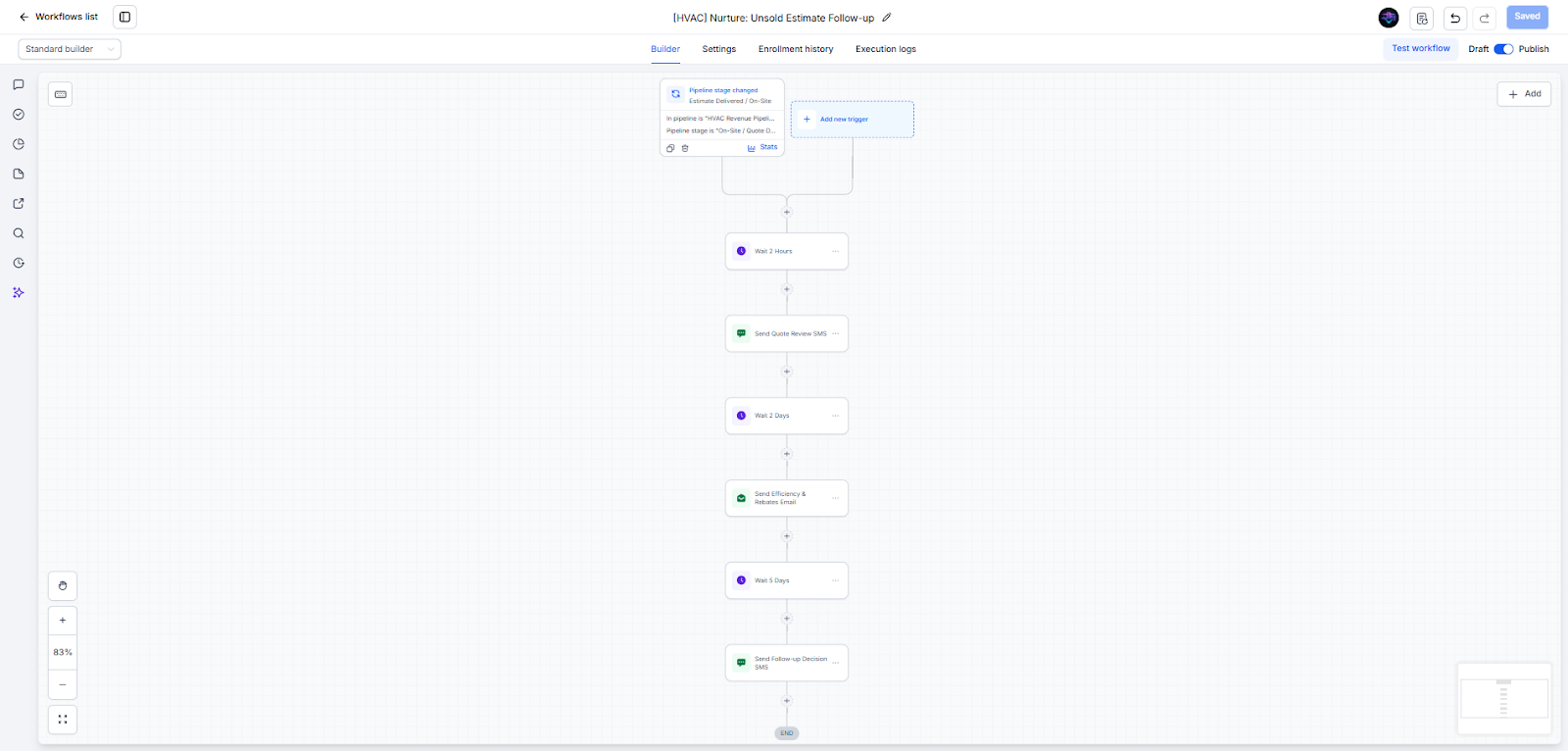
Task: Click the redo arrow icon
Action: coord(1485,18)
